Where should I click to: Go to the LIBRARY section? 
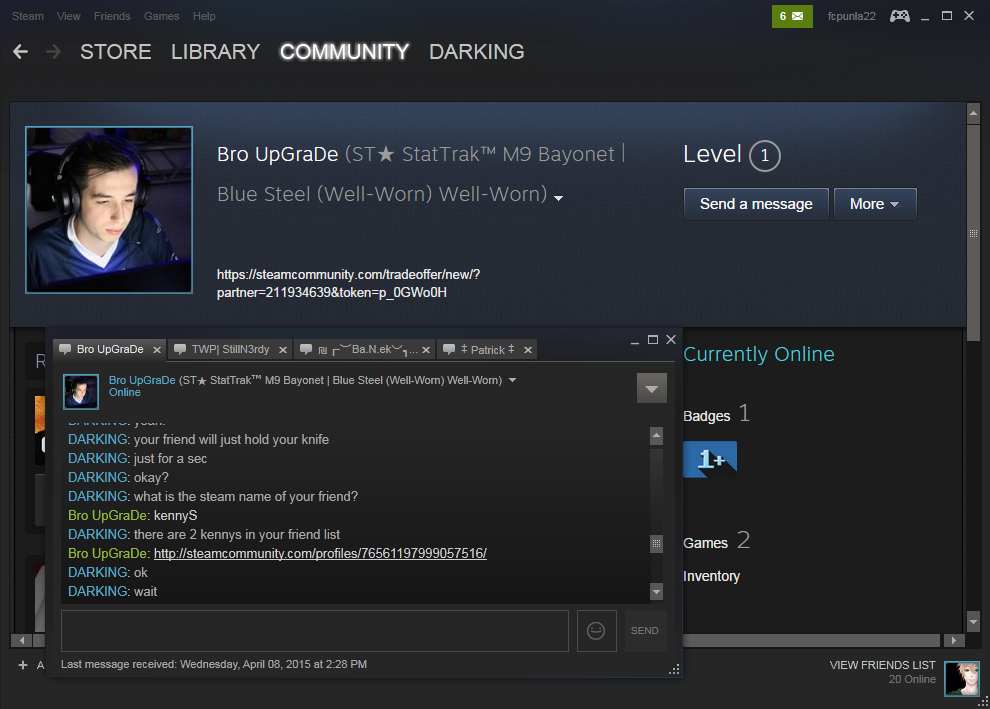[215, 52]
